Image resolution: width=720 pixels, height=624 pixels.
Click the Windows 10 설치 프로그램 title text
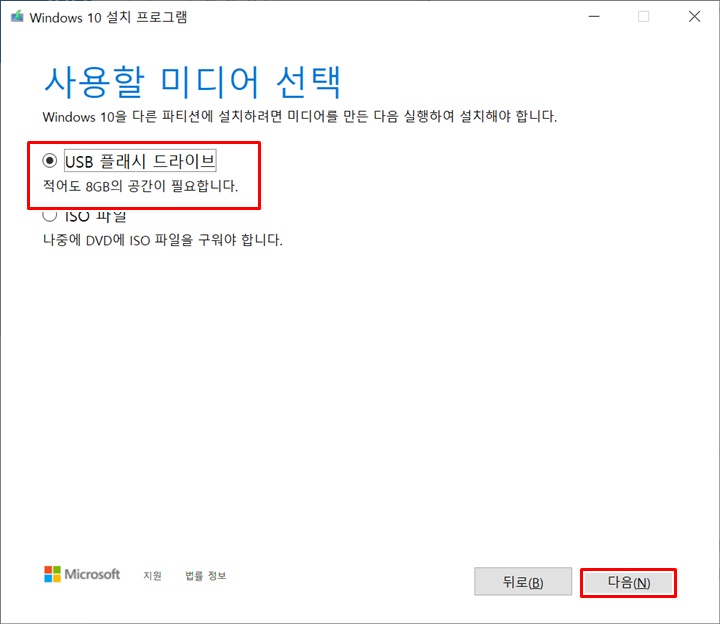point(108,17)
